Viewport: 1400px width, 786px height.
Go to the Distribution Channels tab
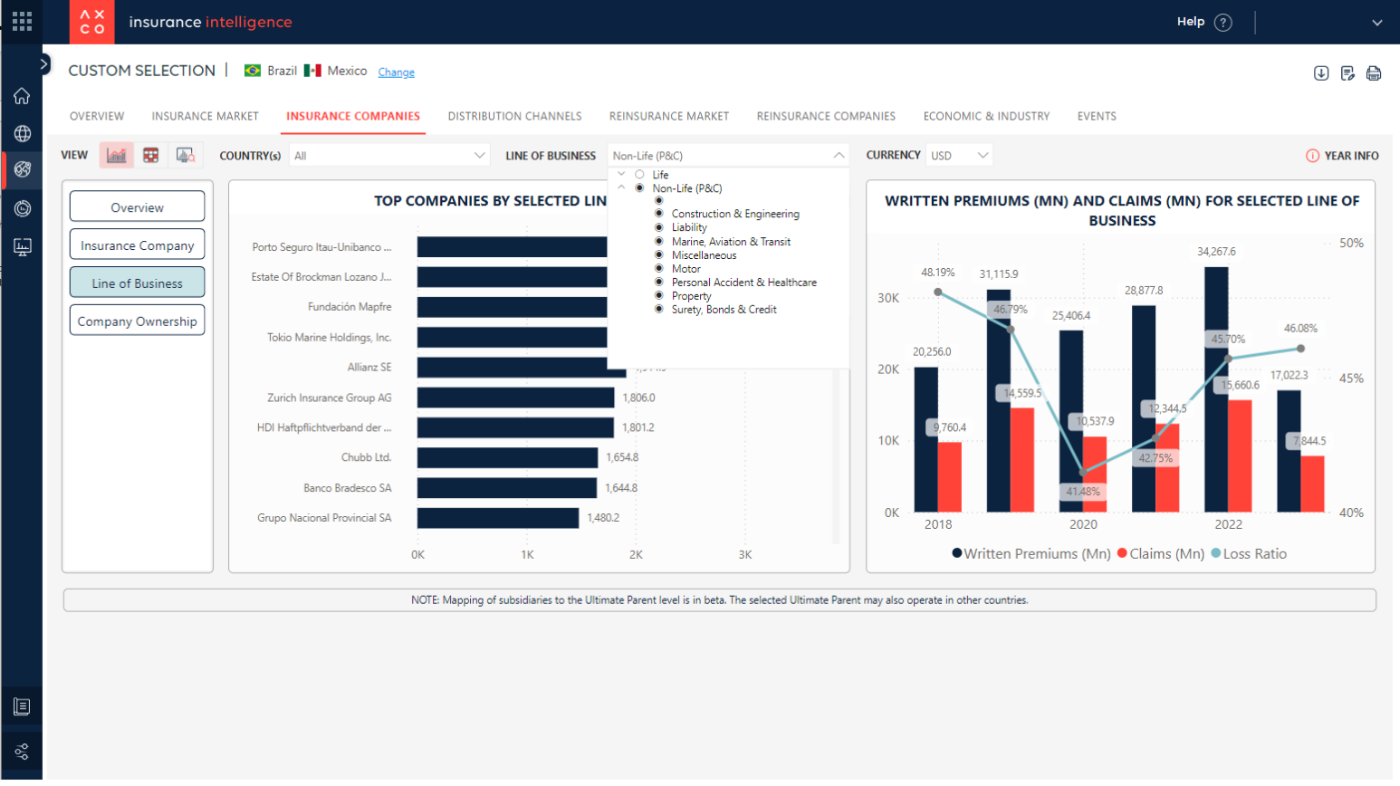point(515,116)
